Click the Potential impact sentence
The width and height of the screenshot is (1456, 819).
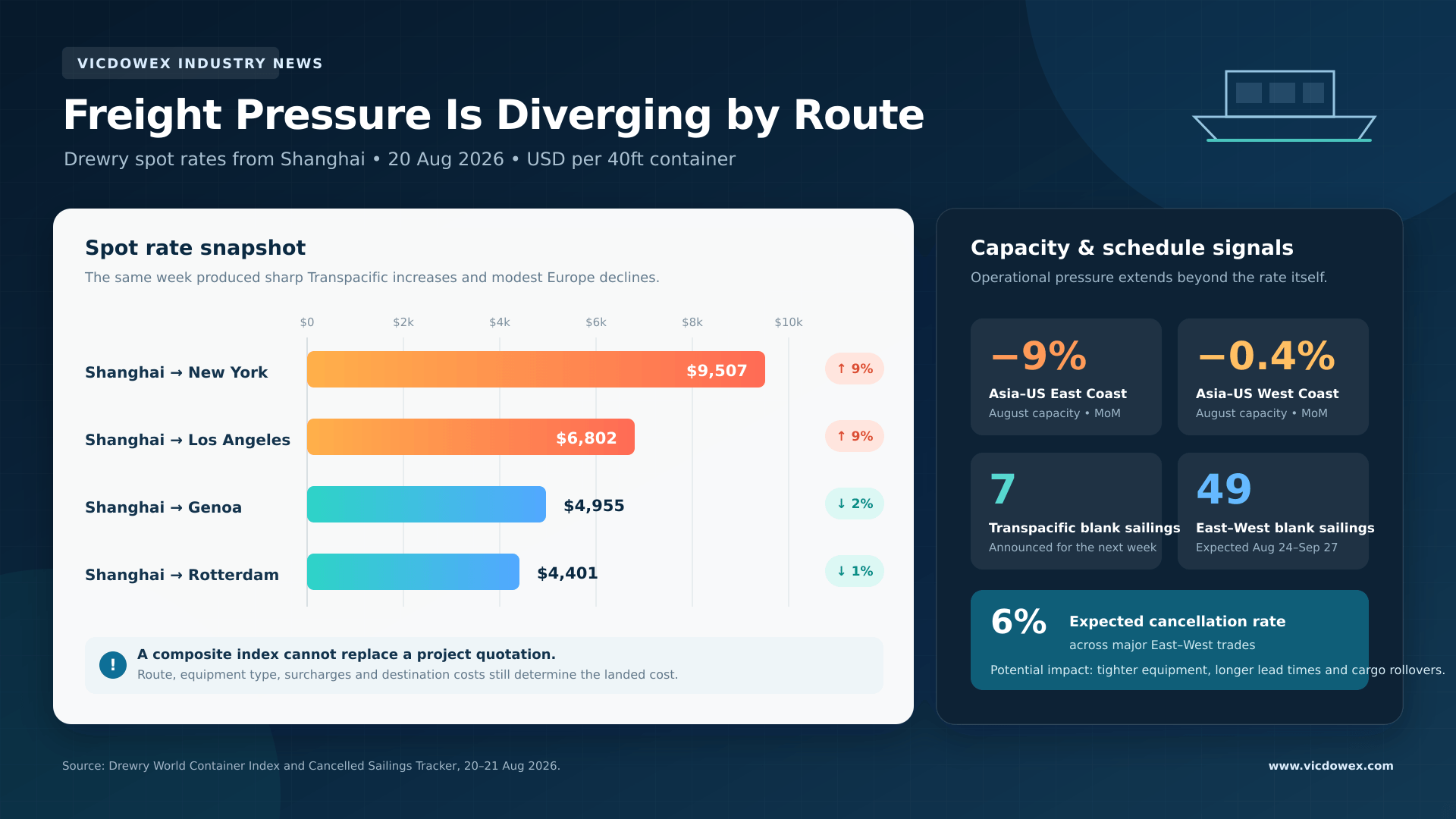click(x=1217, y=670)
